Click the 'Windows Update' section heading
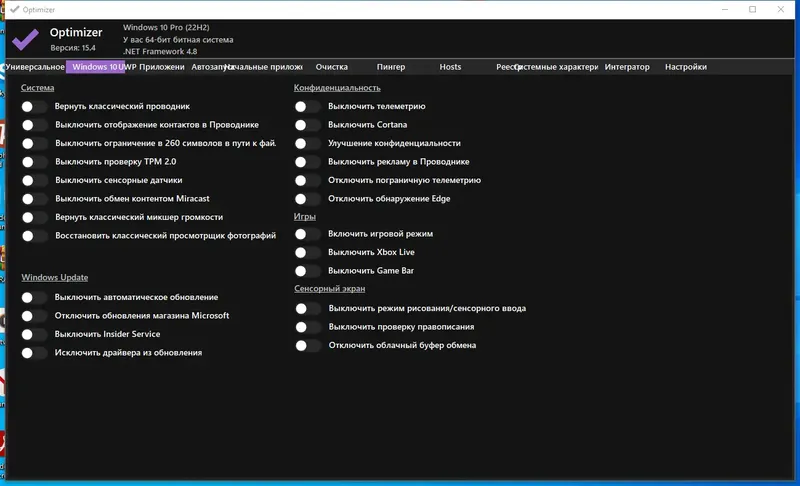This screenshot has width=800, height=486. tap(55, 277)
